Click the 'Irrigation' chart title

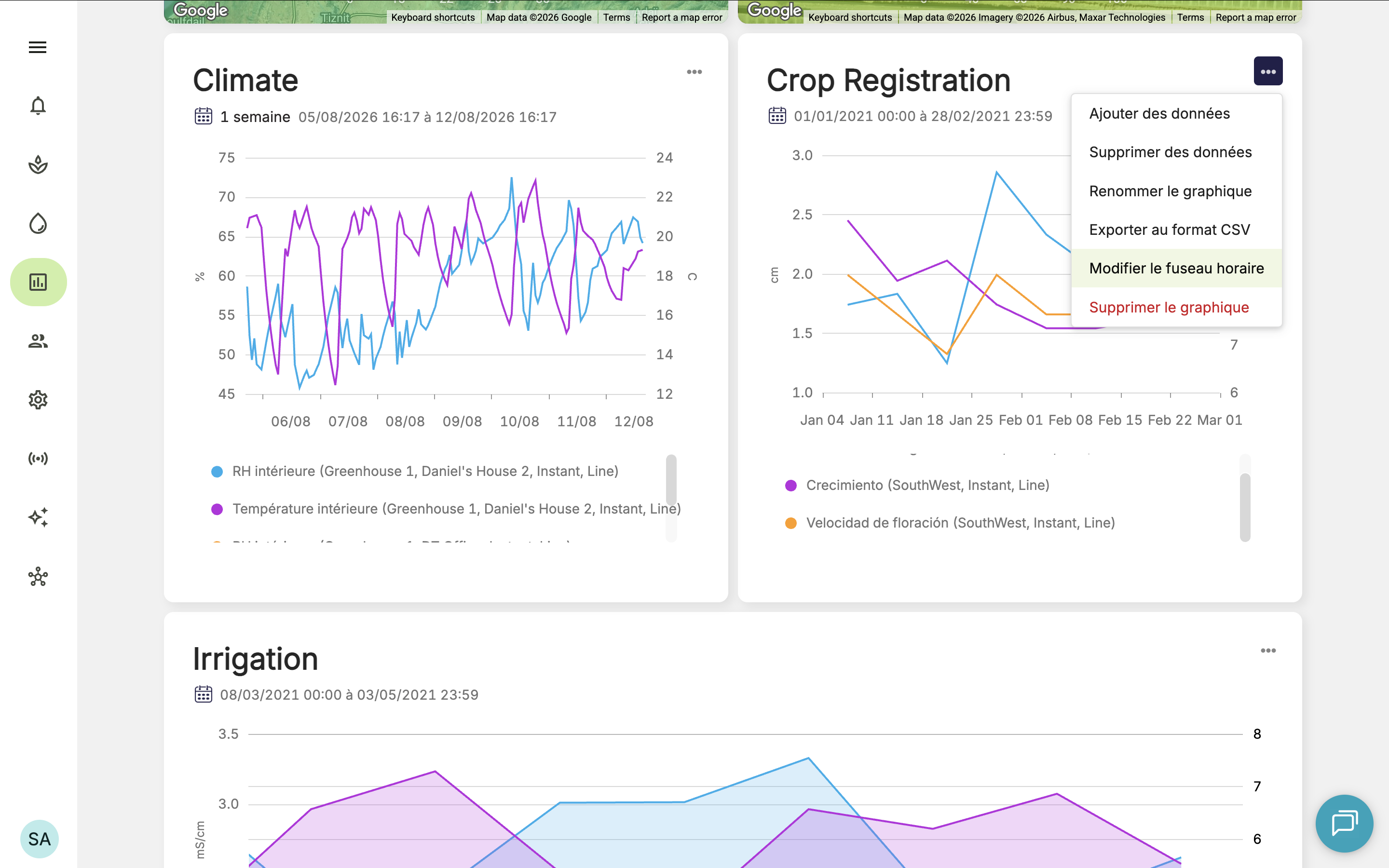tap(256, 658)
